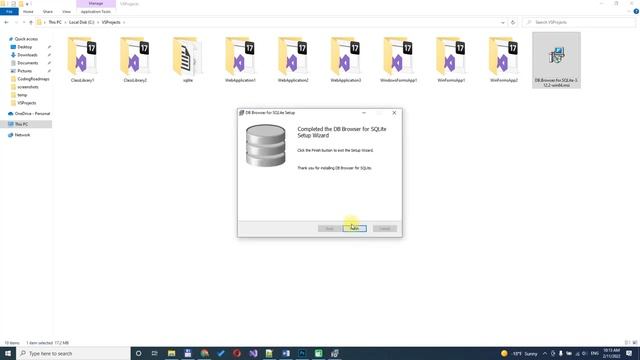Open the Application Tools tab
This screenshot has width=640, height=360.
pyautogui.click(x=96, y=12)
